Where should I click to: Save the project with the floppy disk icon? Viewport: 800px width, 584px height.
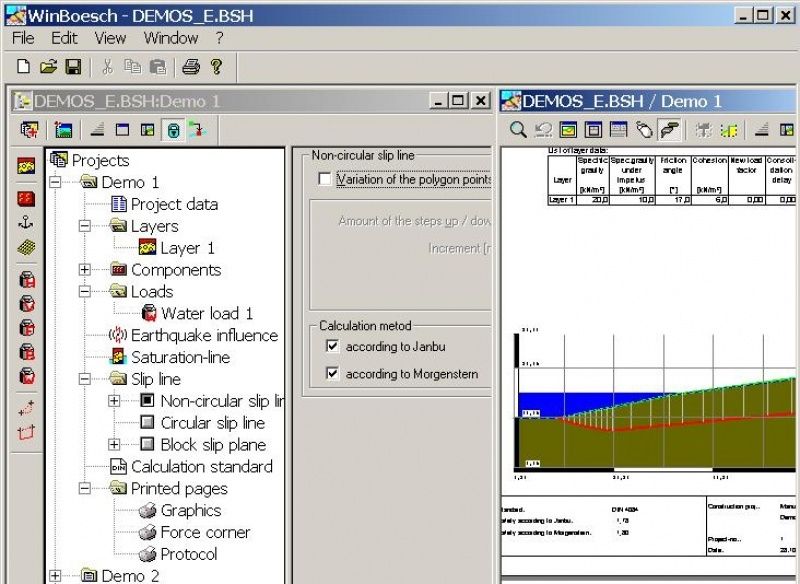click(73, 66)
